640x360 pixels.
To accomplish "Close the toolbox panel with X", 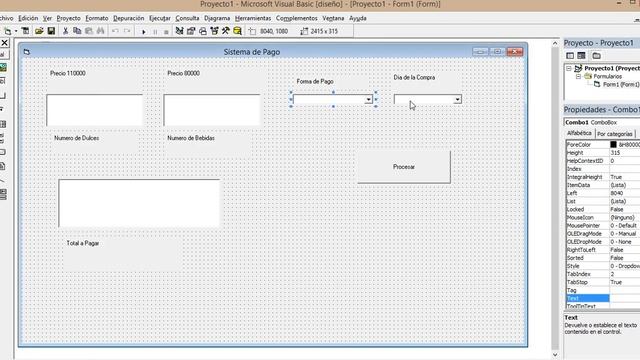I will pos(4,42).
